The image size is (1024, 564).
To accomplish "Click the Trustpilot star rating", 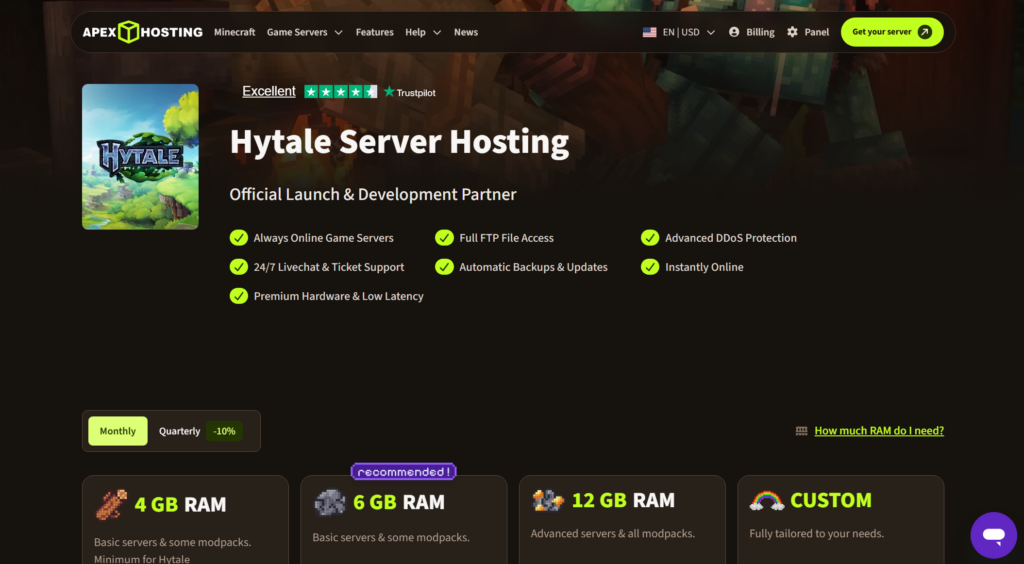I will (340, 92).
